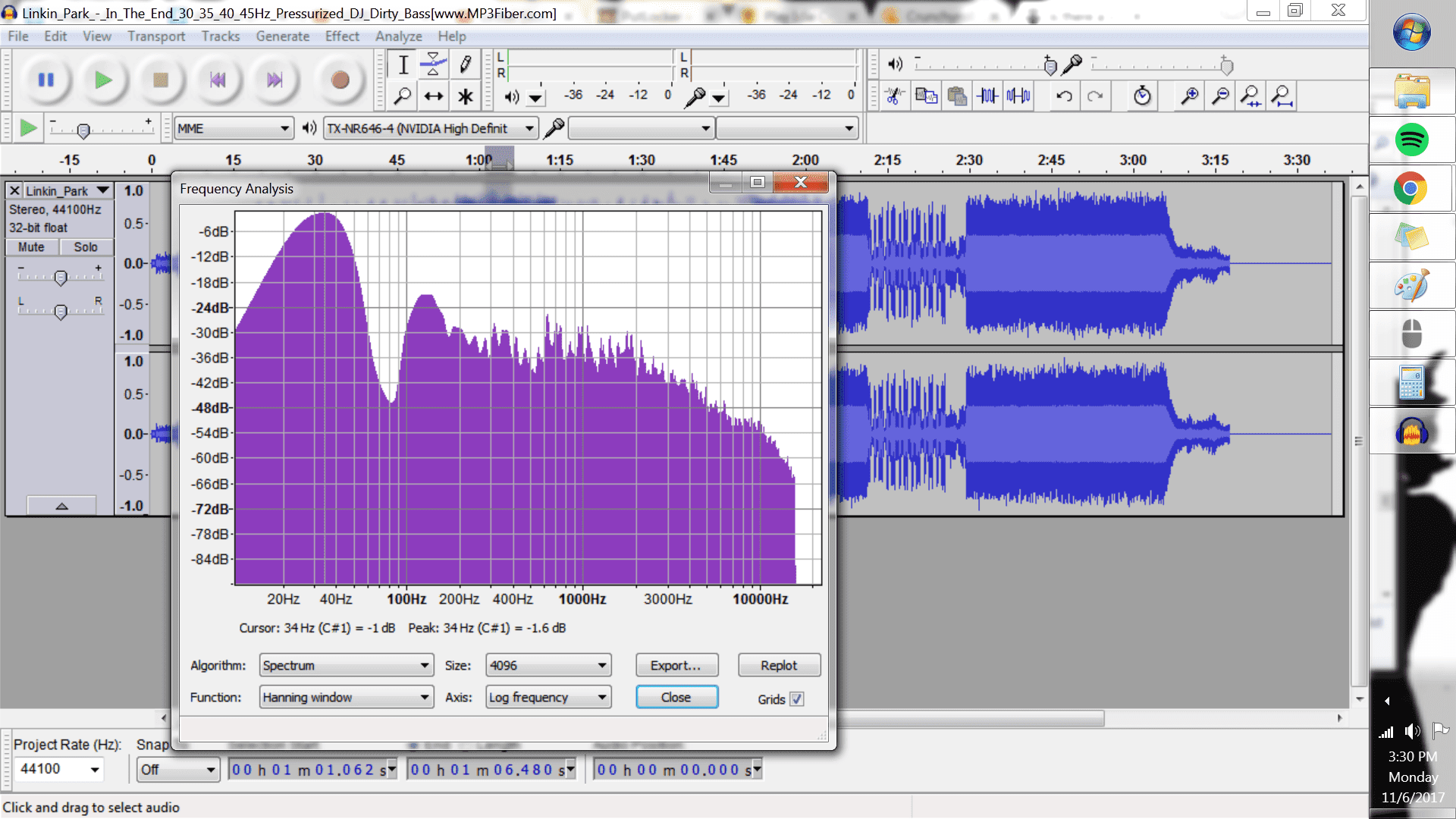Close the Linkin_Park track with X
The image size is (1456, 819).
tap(14, 190)
